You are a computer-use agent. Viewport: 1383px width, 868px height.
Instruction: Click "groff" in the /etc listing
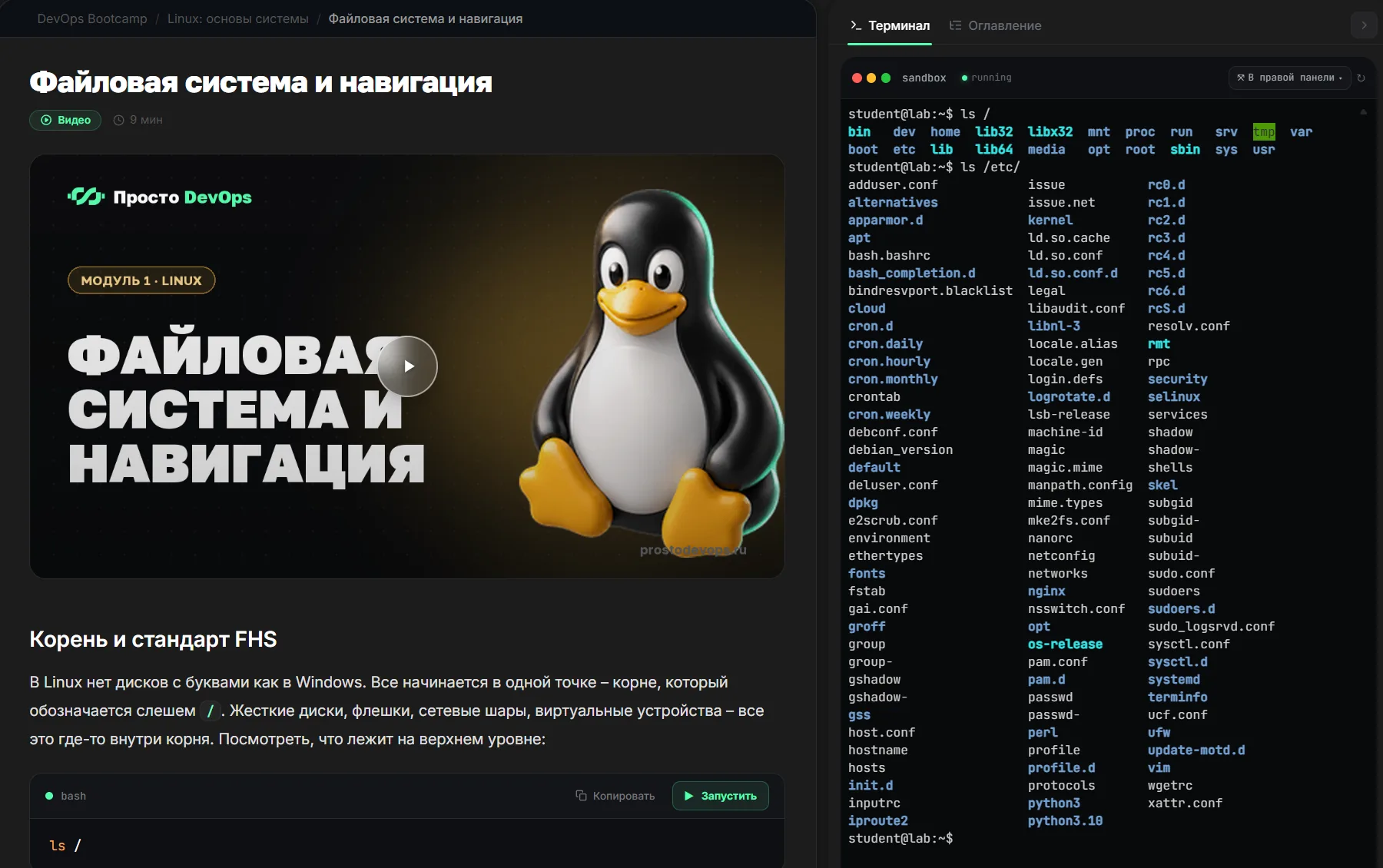(x=867, y=627)
